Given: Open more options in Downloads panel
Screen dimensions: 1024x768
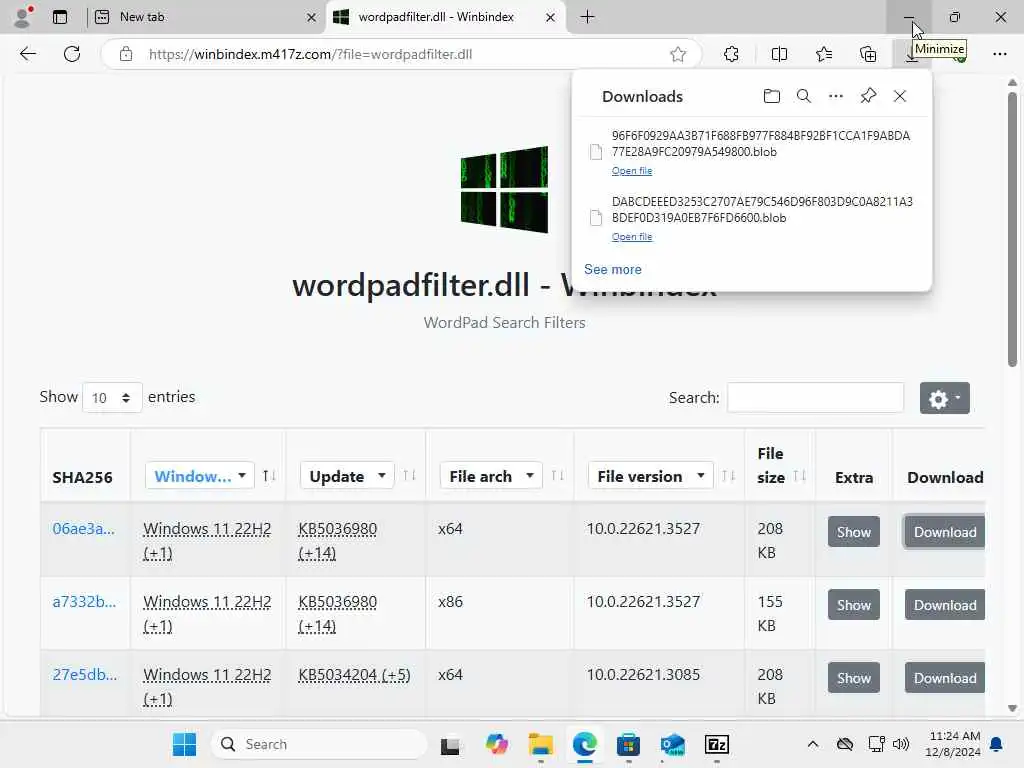Looking at the screenshot, I should [836, 96].
